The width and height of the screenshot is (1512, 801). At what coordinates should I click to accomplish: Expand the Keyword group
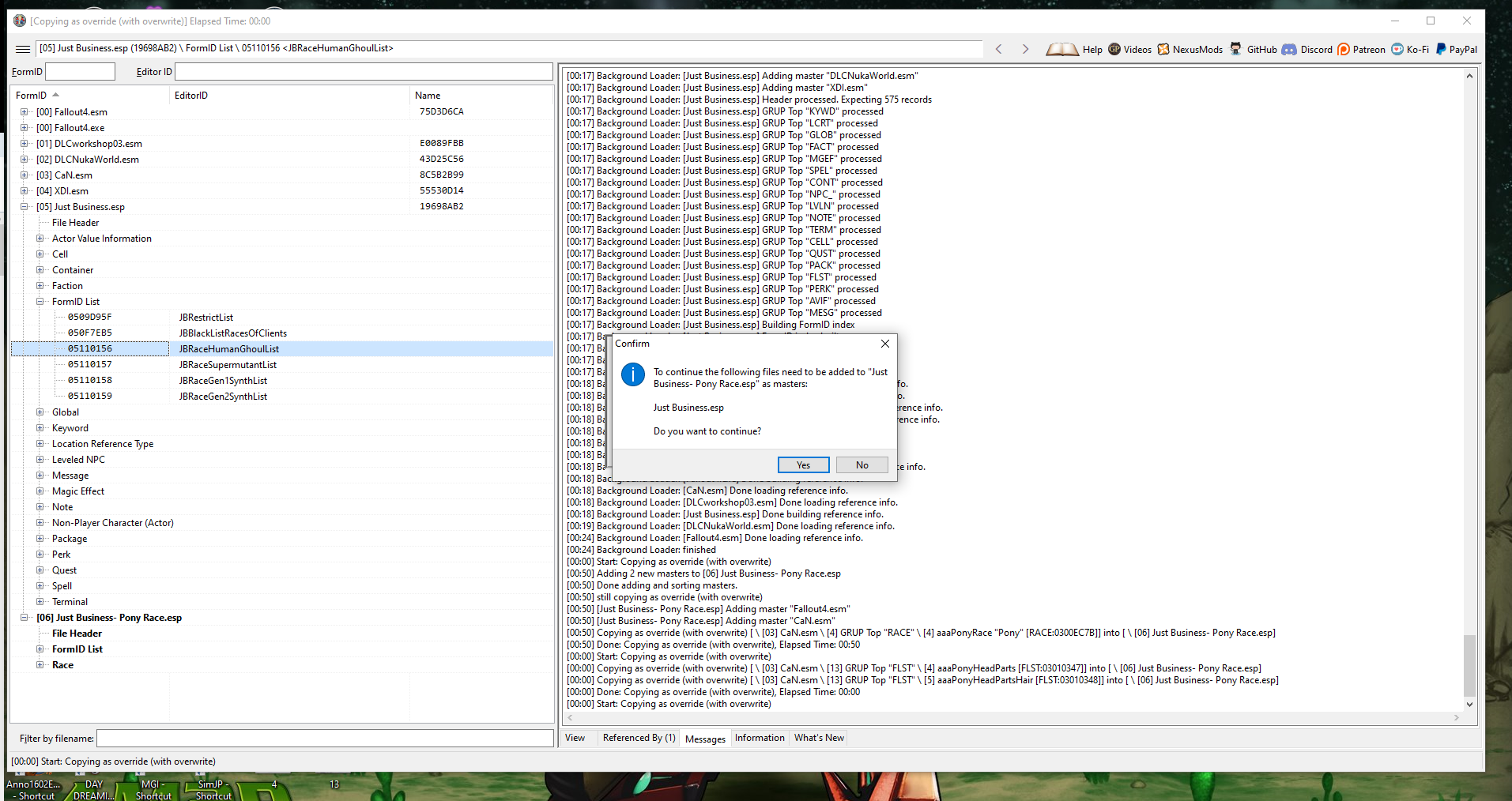pos(40,428)
